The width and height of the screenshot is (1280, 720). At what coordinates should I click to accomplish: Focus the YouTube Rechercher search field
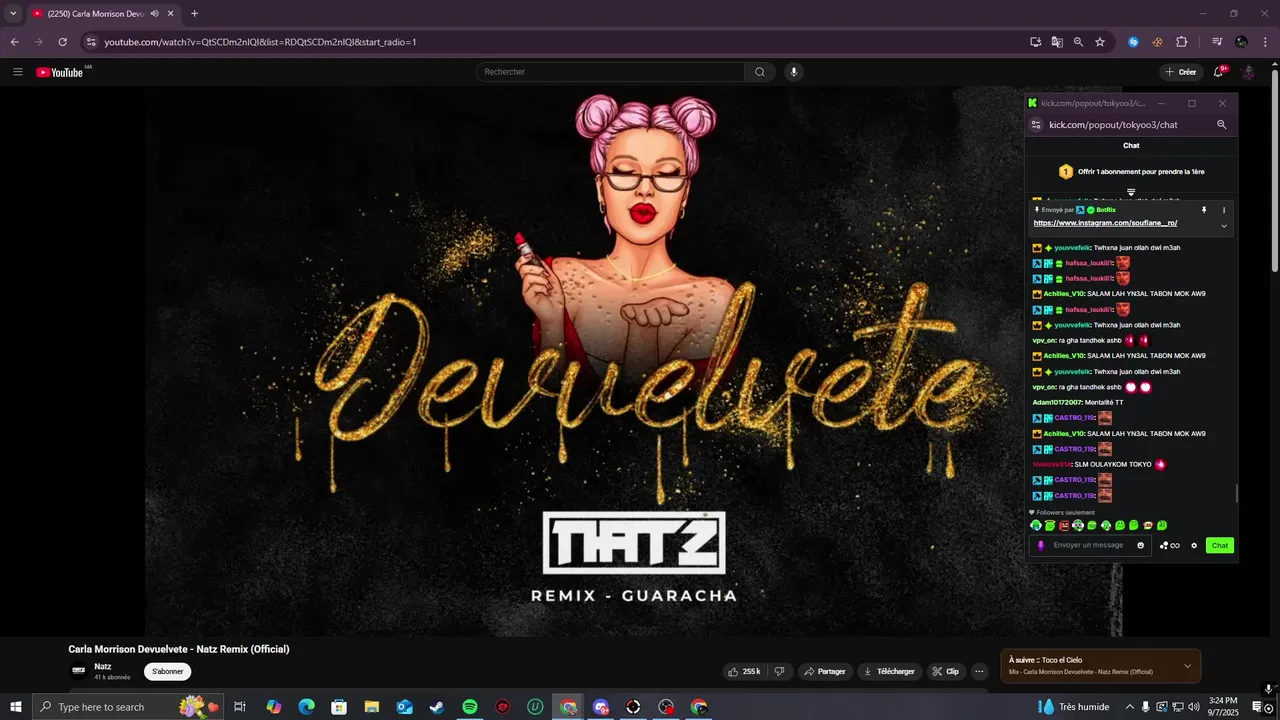pyautogui.click(x=610, y=72)
